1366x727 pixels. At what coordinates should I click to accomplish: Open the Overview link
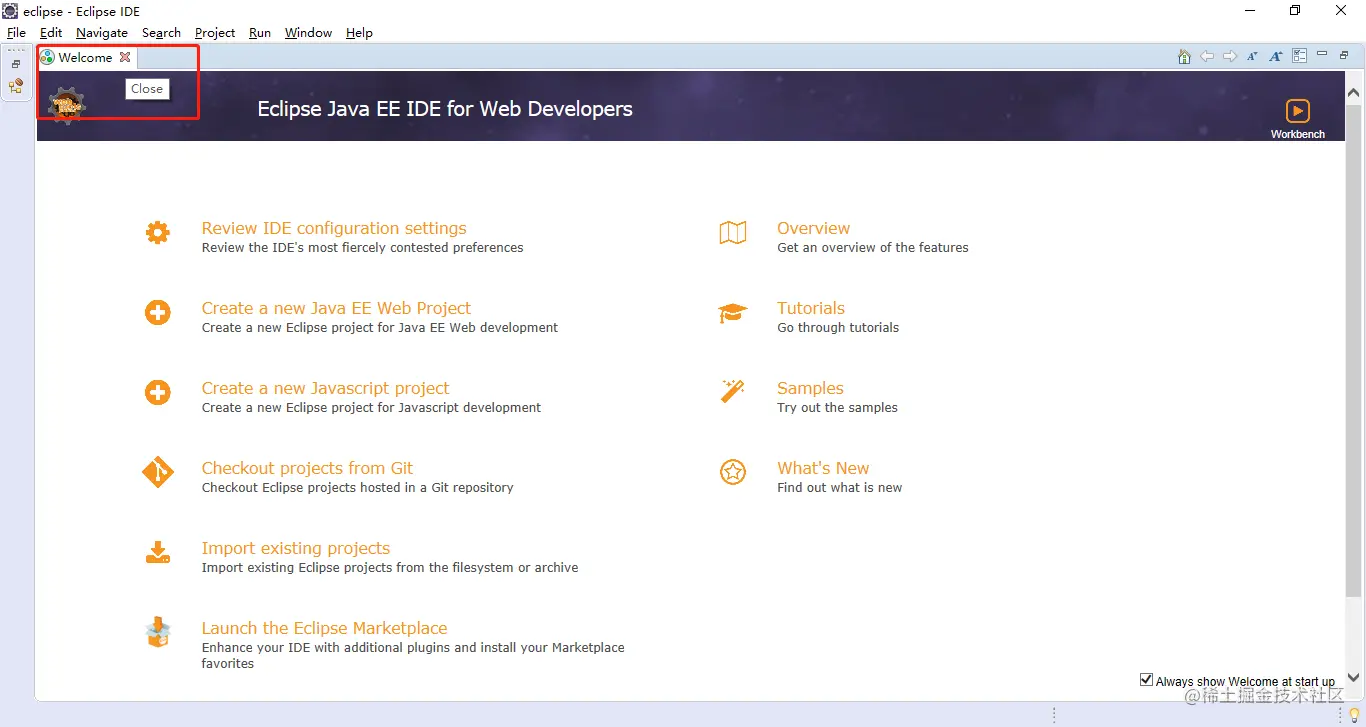pos(813,228)
